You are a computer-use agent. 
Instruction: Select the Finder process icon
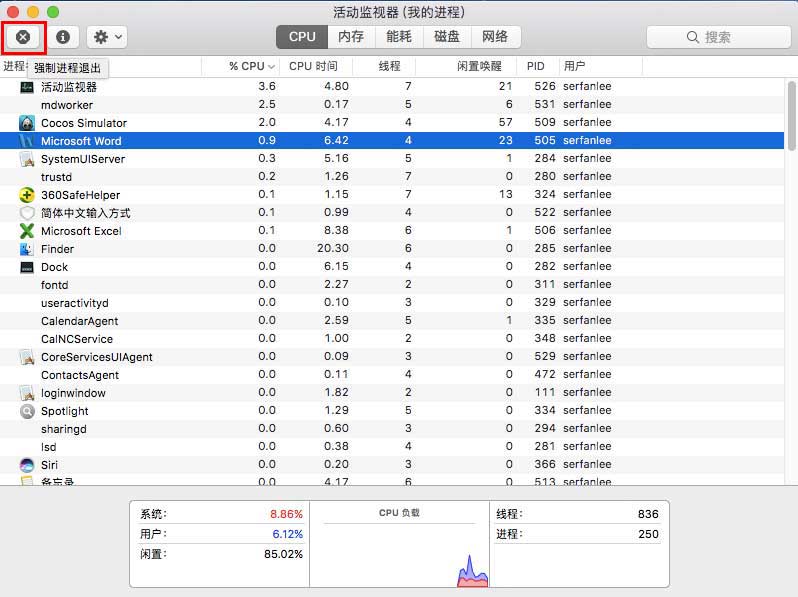point(27,249)
